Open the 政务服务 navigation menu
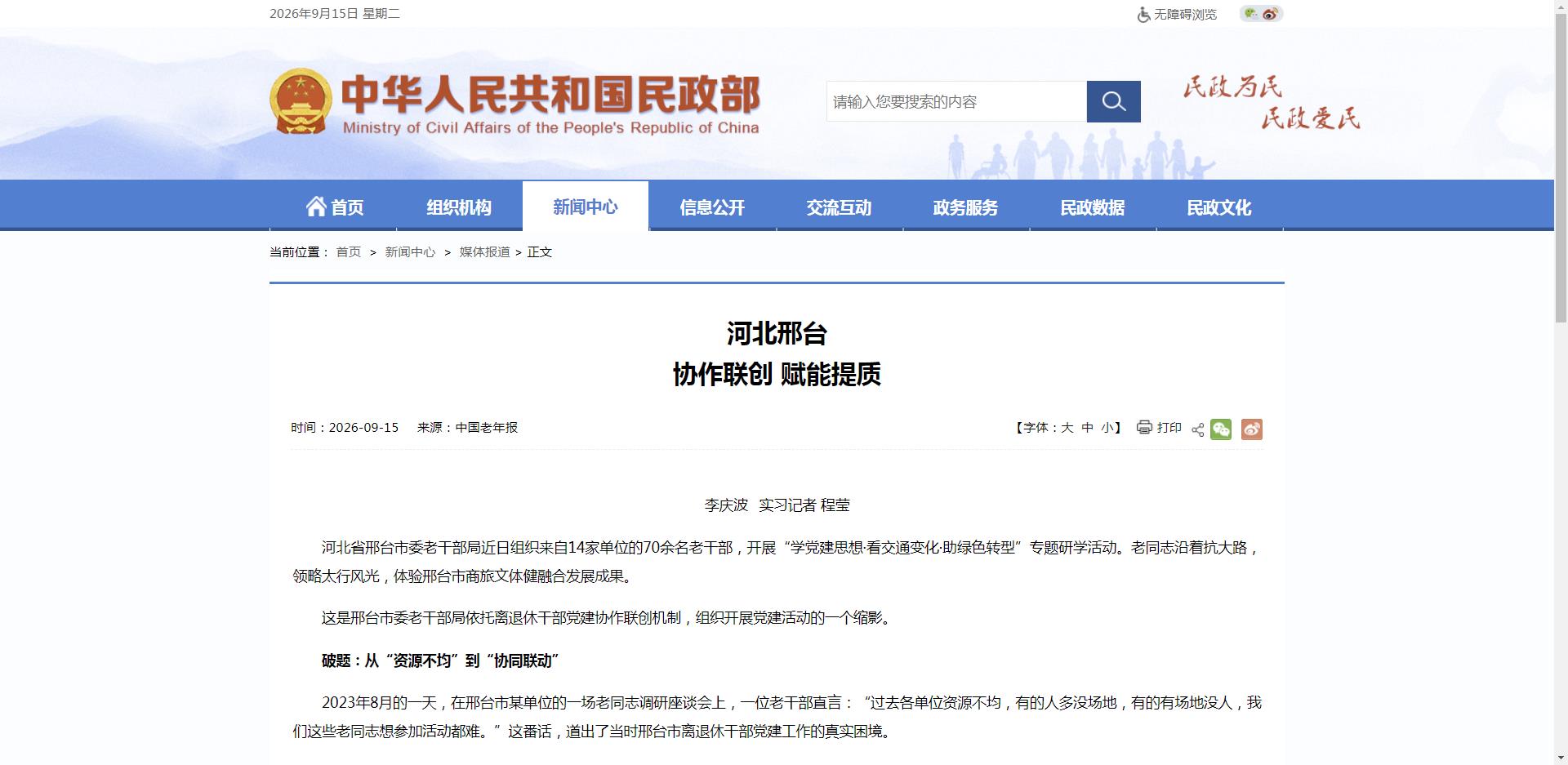Image resolution: width=1568 pixels, height=765 pixels. click(x=965, y=207)
